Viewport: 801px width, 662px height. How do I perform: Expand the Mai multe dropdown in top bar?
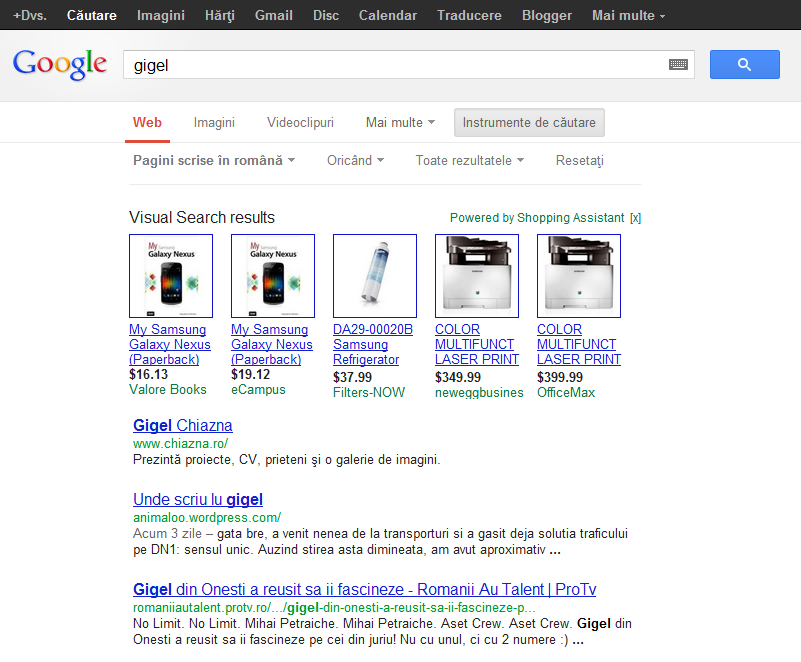tap(628, 16)
